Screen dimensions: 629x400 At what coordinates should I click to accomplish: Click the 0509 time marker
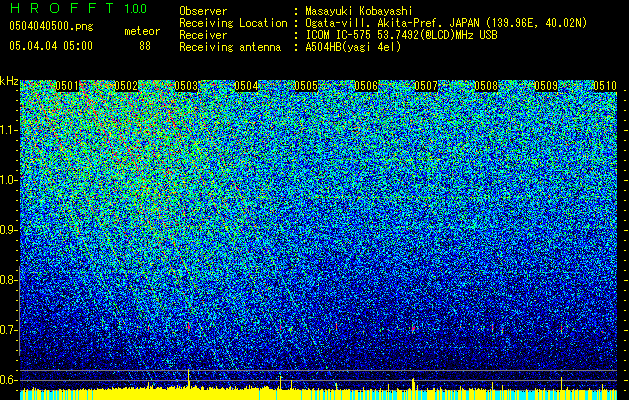(x=546, y=86)
